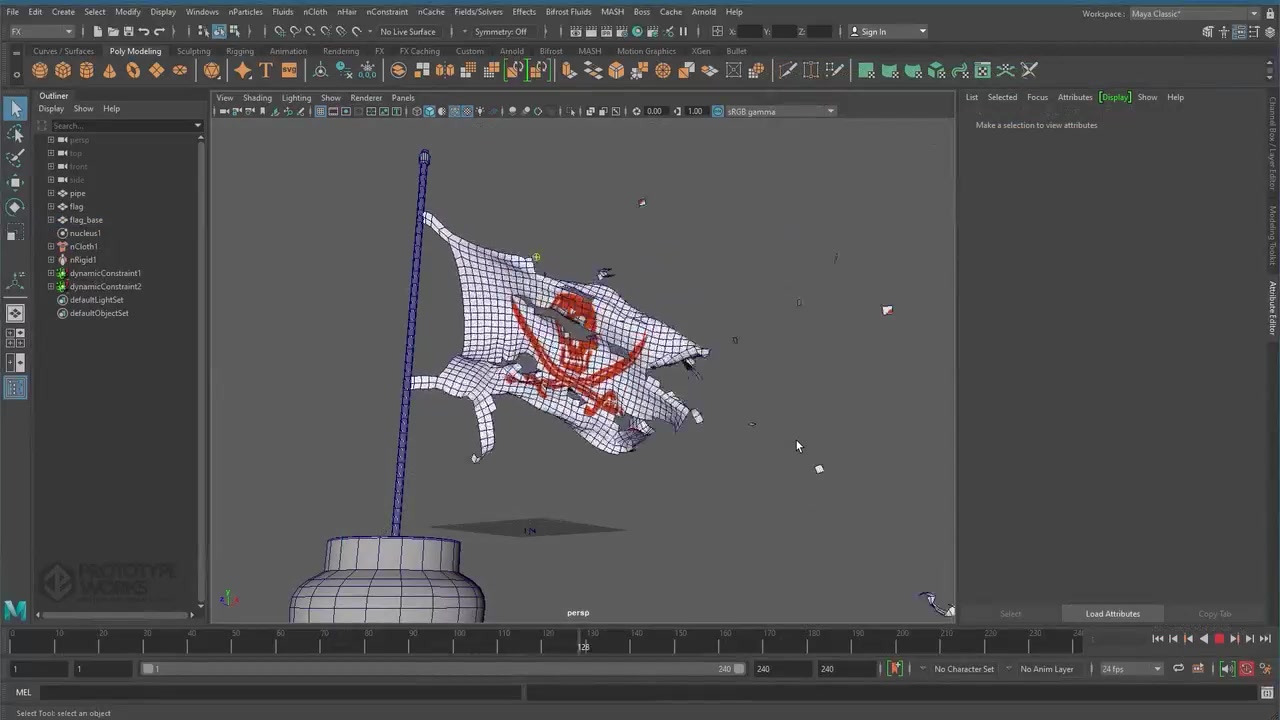Click the Load Attributes button
1280x720 pixels.
click(1112, 614)
